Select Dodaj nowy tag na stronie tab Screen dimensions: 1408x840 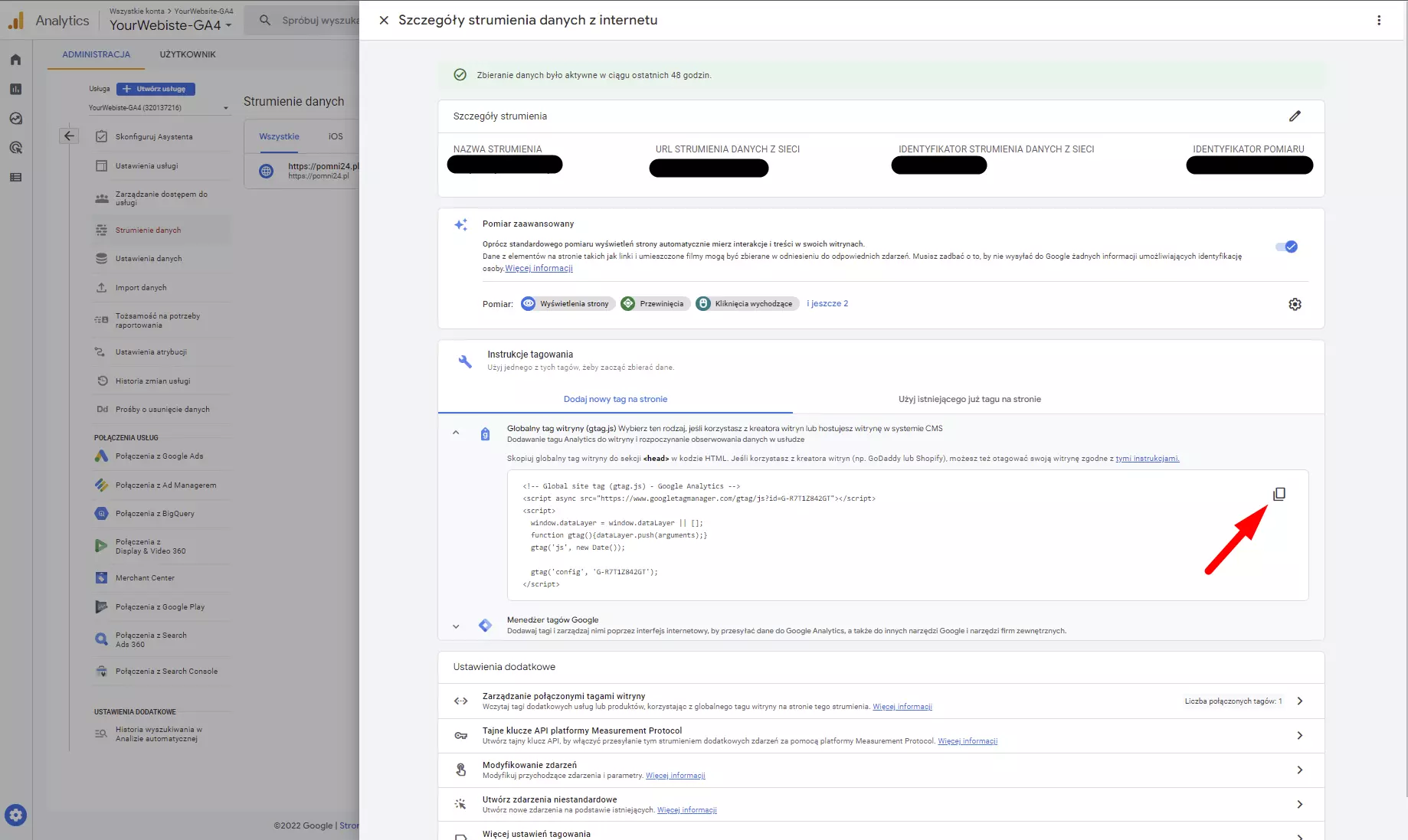(x=615, y=399)
